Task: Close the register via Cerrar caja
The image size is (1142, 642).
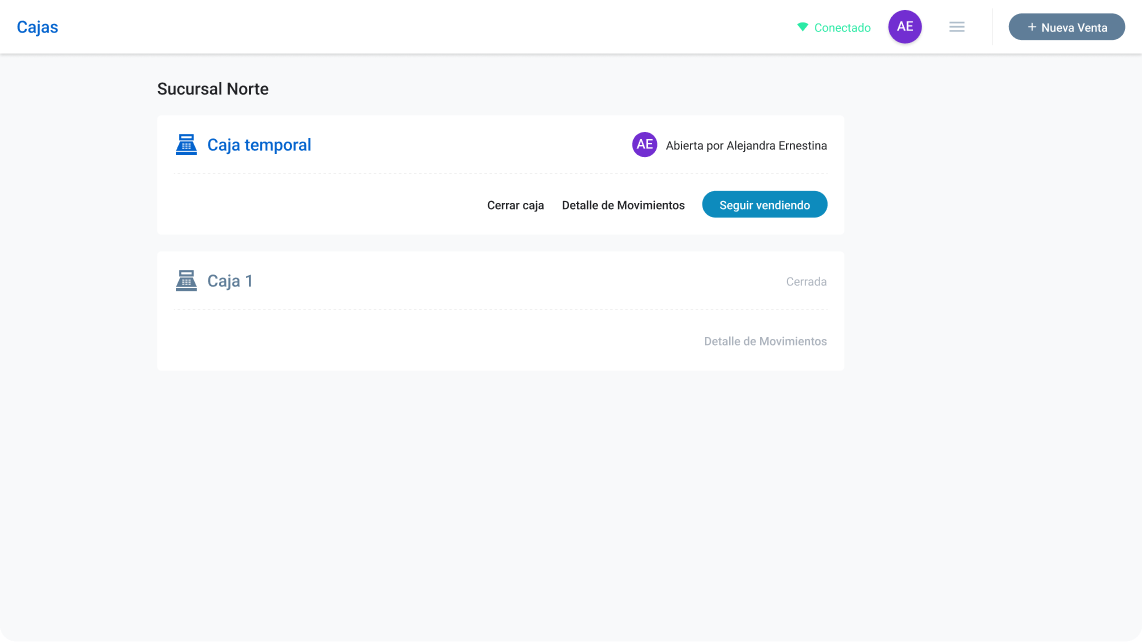Action: [x=516, y=205]
